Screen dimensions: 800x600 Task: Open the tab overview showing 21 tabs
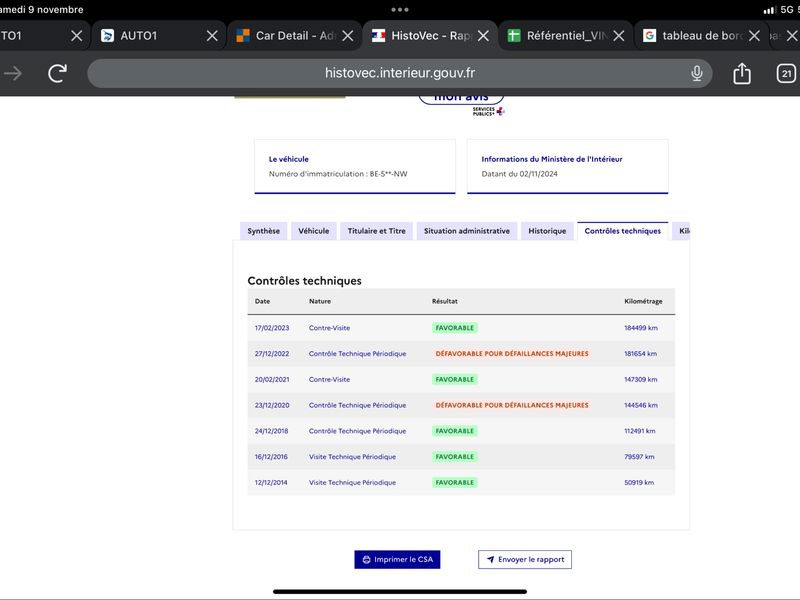click(786, 73)
